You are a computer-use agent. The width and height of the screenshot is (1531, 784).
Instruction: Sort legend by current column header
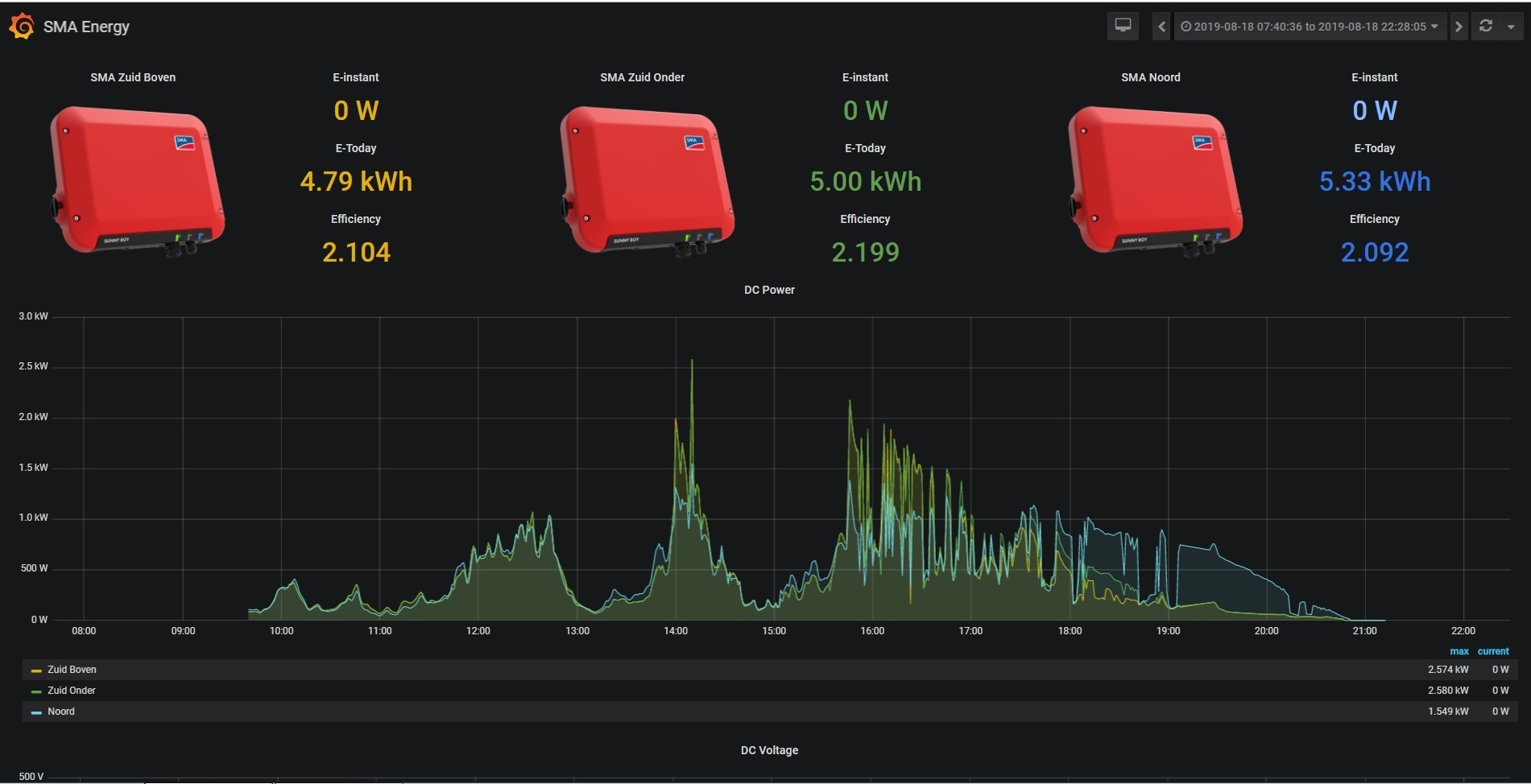click(1493, 651)
